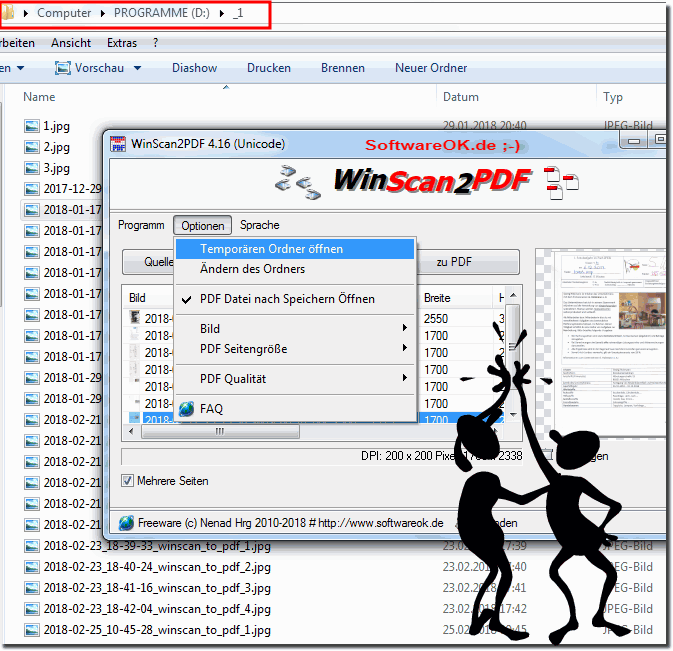Start Diashow in Explorer toolbar
Screen dimensions: 673x651
coord(194,68)
